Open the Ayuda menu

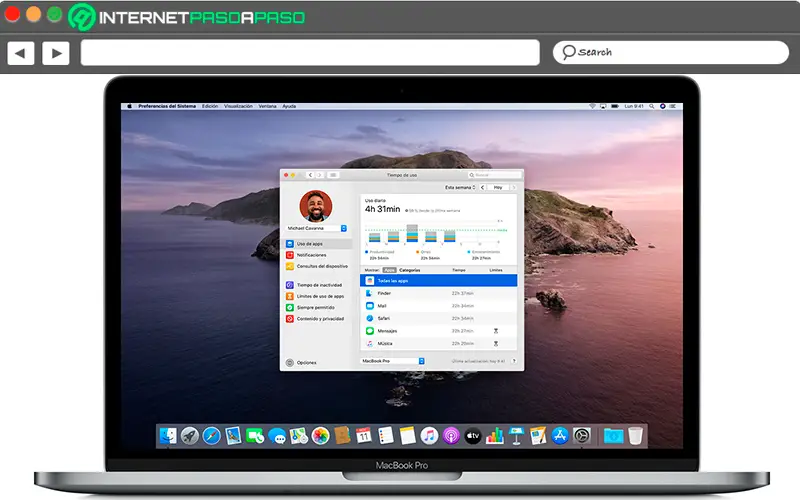point(289,106)
